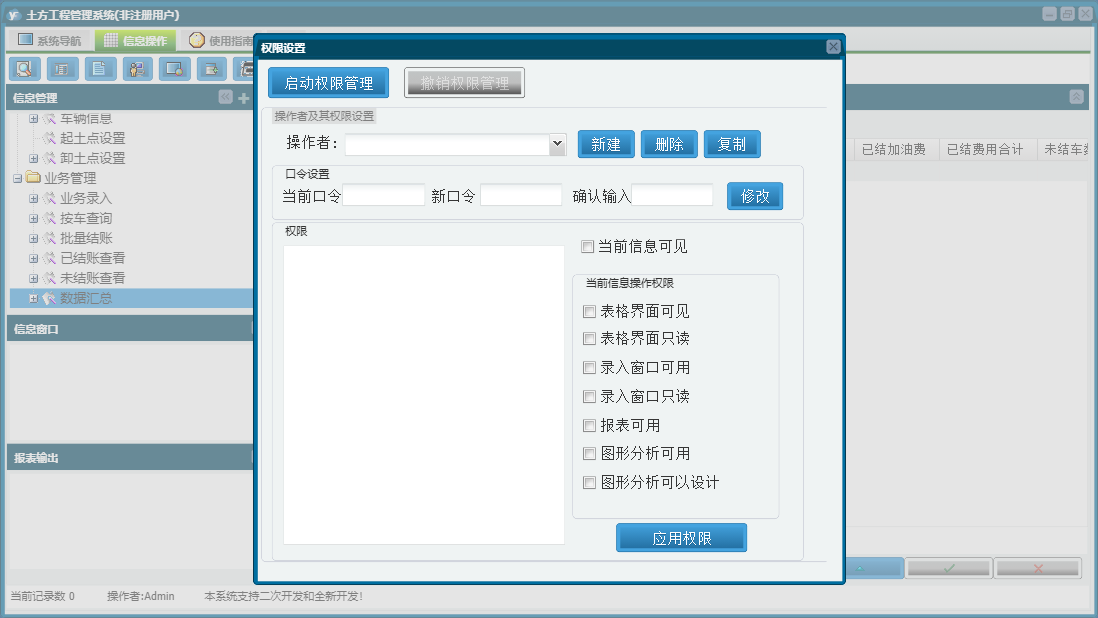Focus the 当前口令 input field

[383, 195]
